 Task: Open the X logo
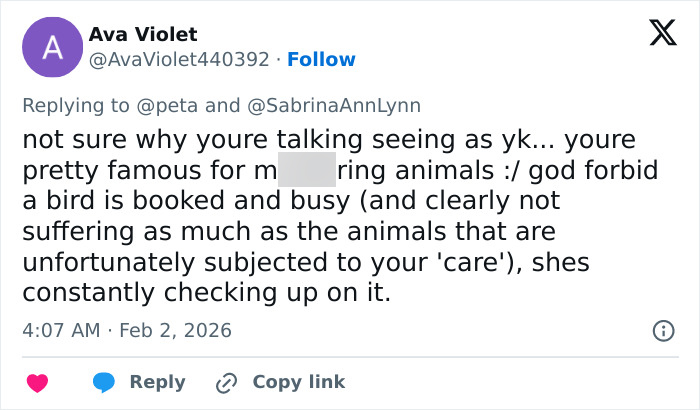[x=662, y=35]
